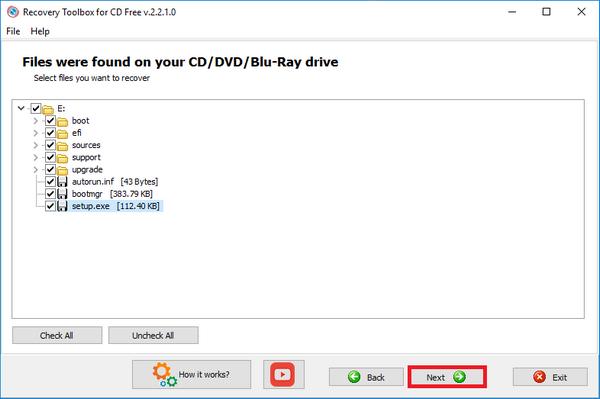This screenshot has width=600, height=399.
Task: Select the boot folder icon
Action: (62, 122)
